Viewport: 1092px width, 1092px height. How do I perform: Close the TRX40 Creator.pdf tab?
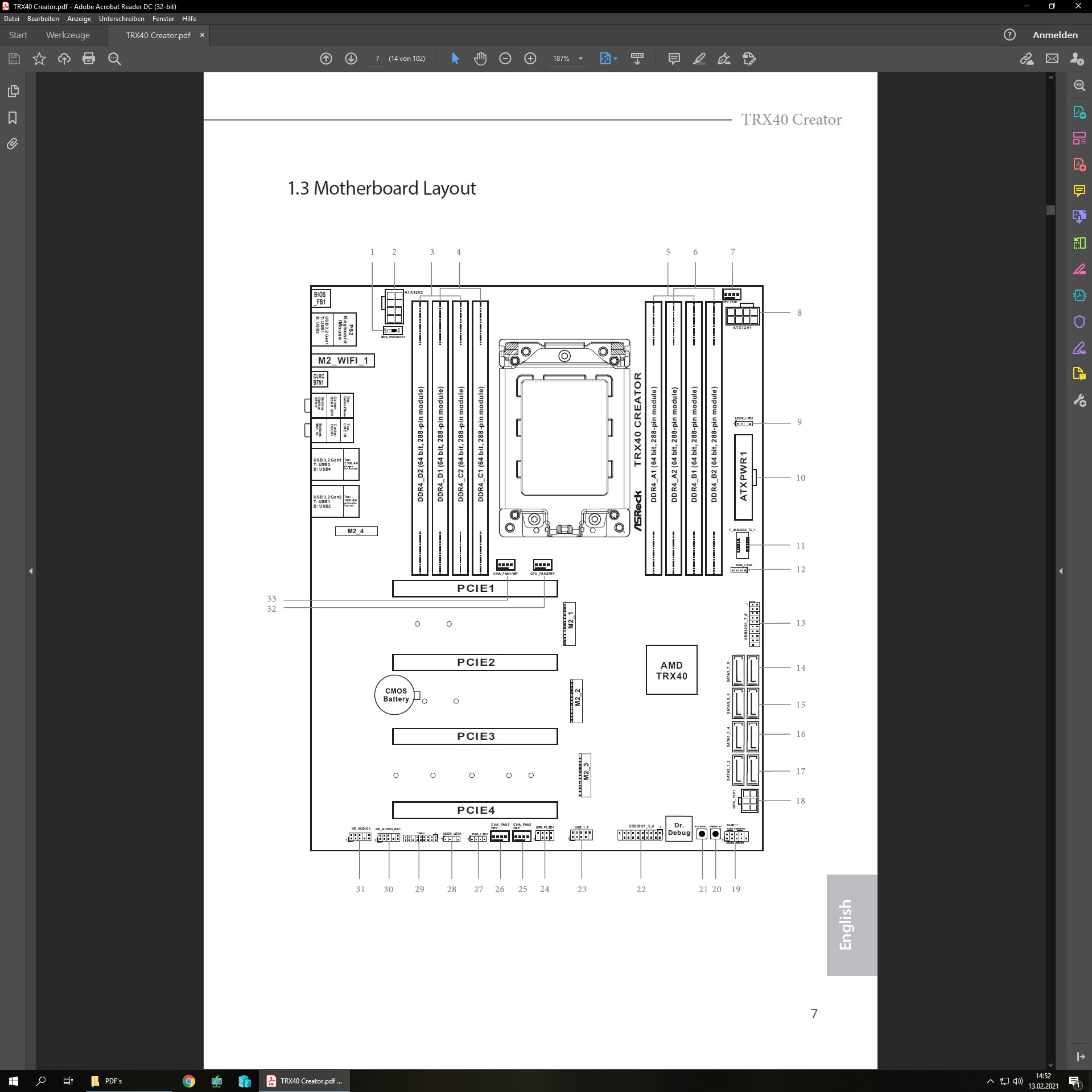(202, 35)
